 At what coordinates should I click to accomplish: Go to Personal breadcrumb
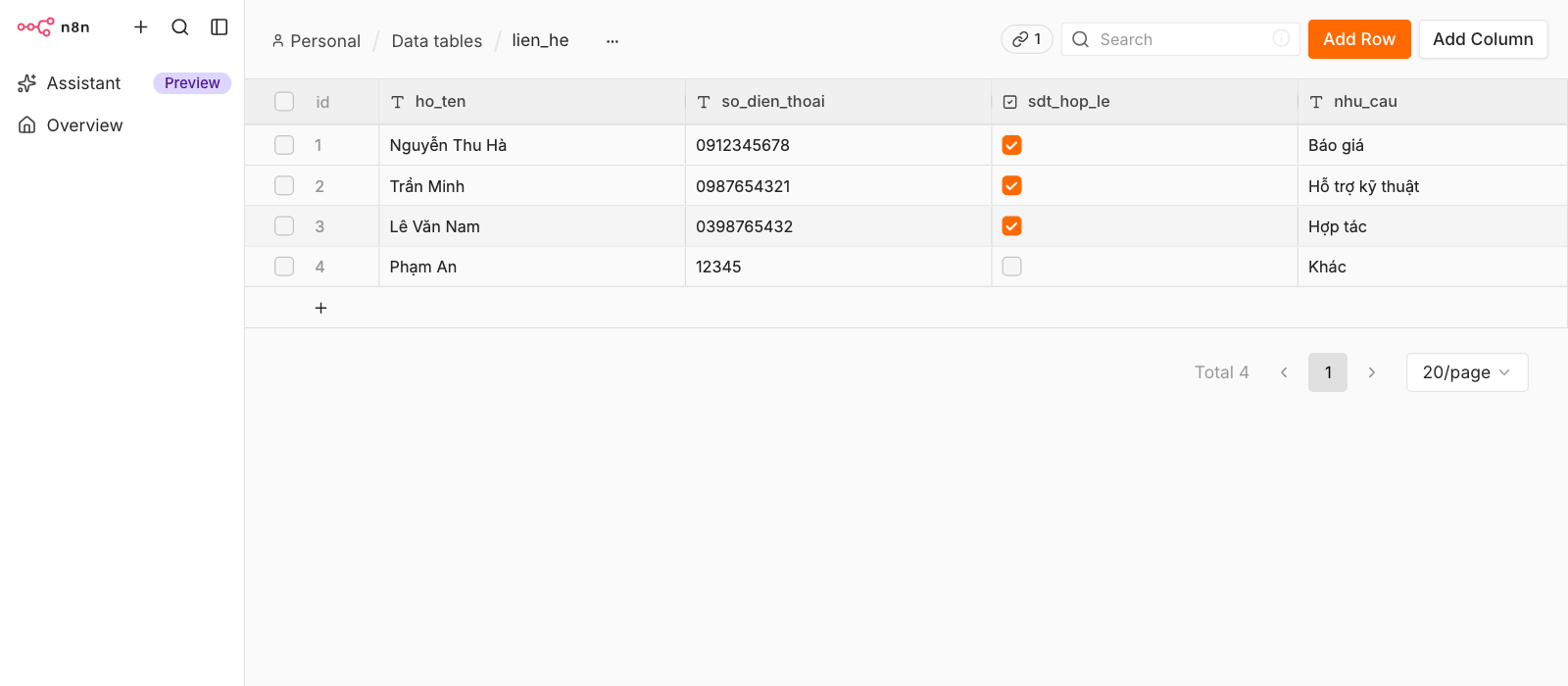325,41
